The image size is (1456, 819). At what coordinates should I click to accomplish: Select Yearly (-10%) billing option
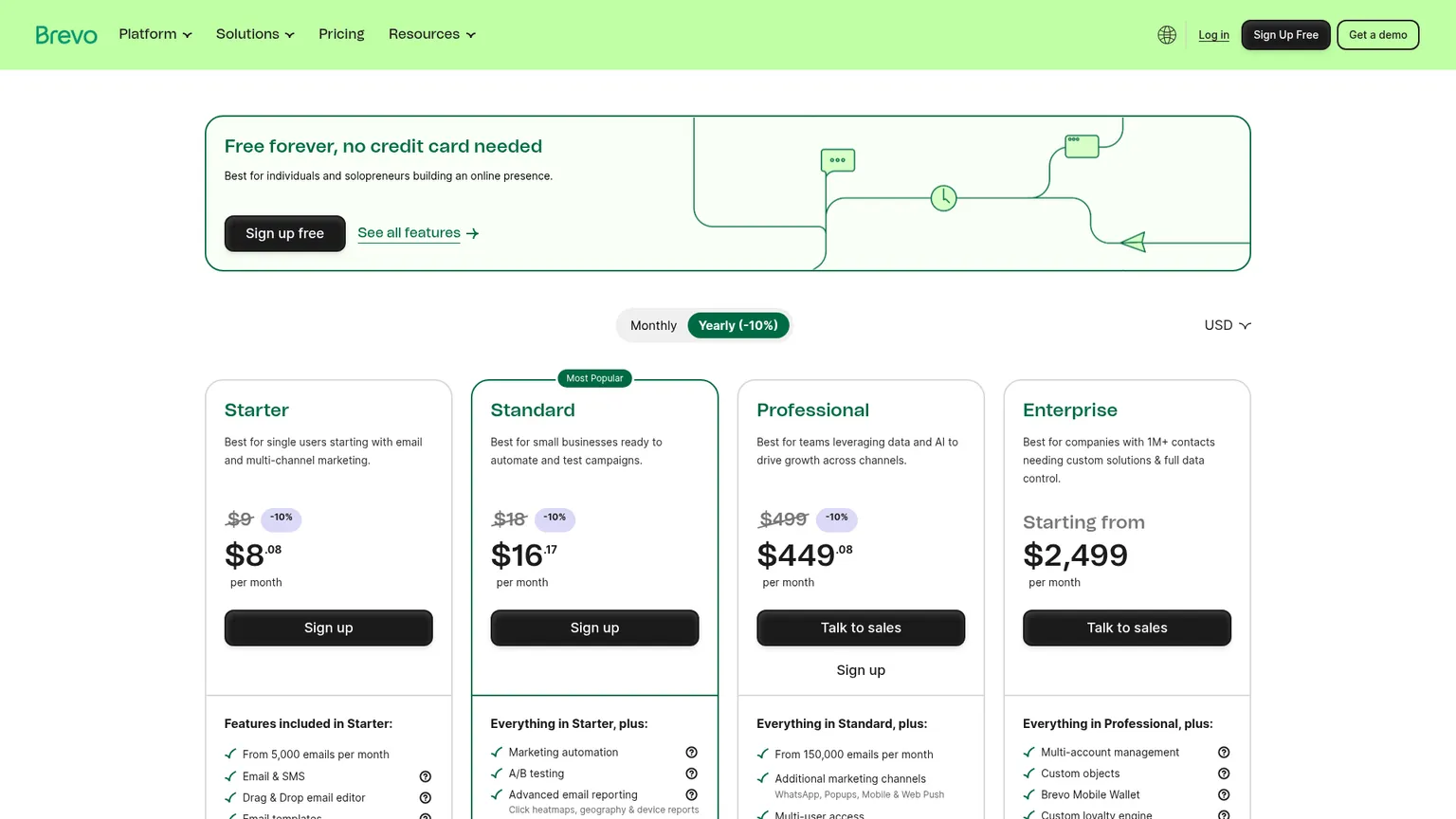point(738,325)
